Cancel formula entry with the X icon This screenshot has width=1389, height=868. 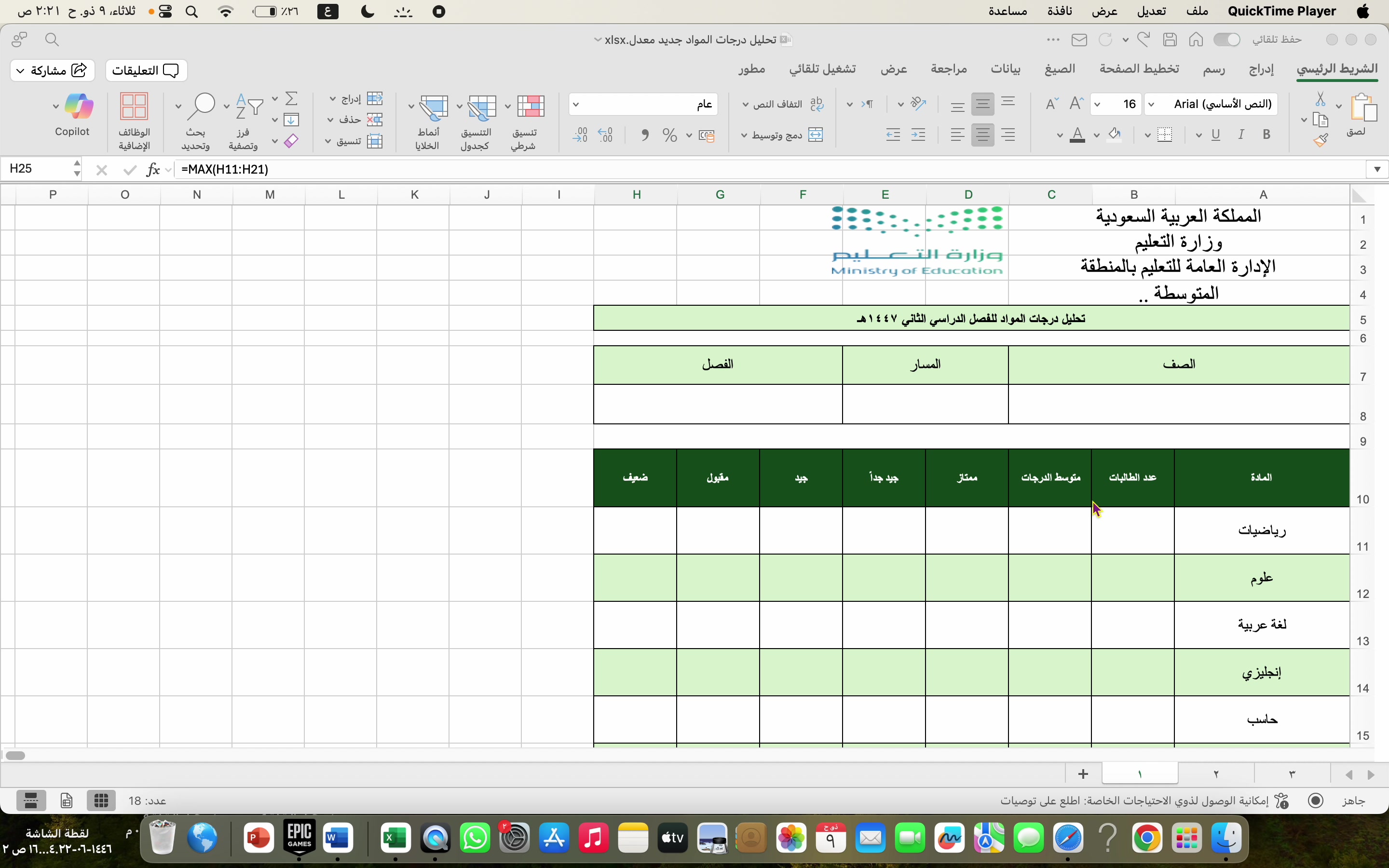[102, 169]
